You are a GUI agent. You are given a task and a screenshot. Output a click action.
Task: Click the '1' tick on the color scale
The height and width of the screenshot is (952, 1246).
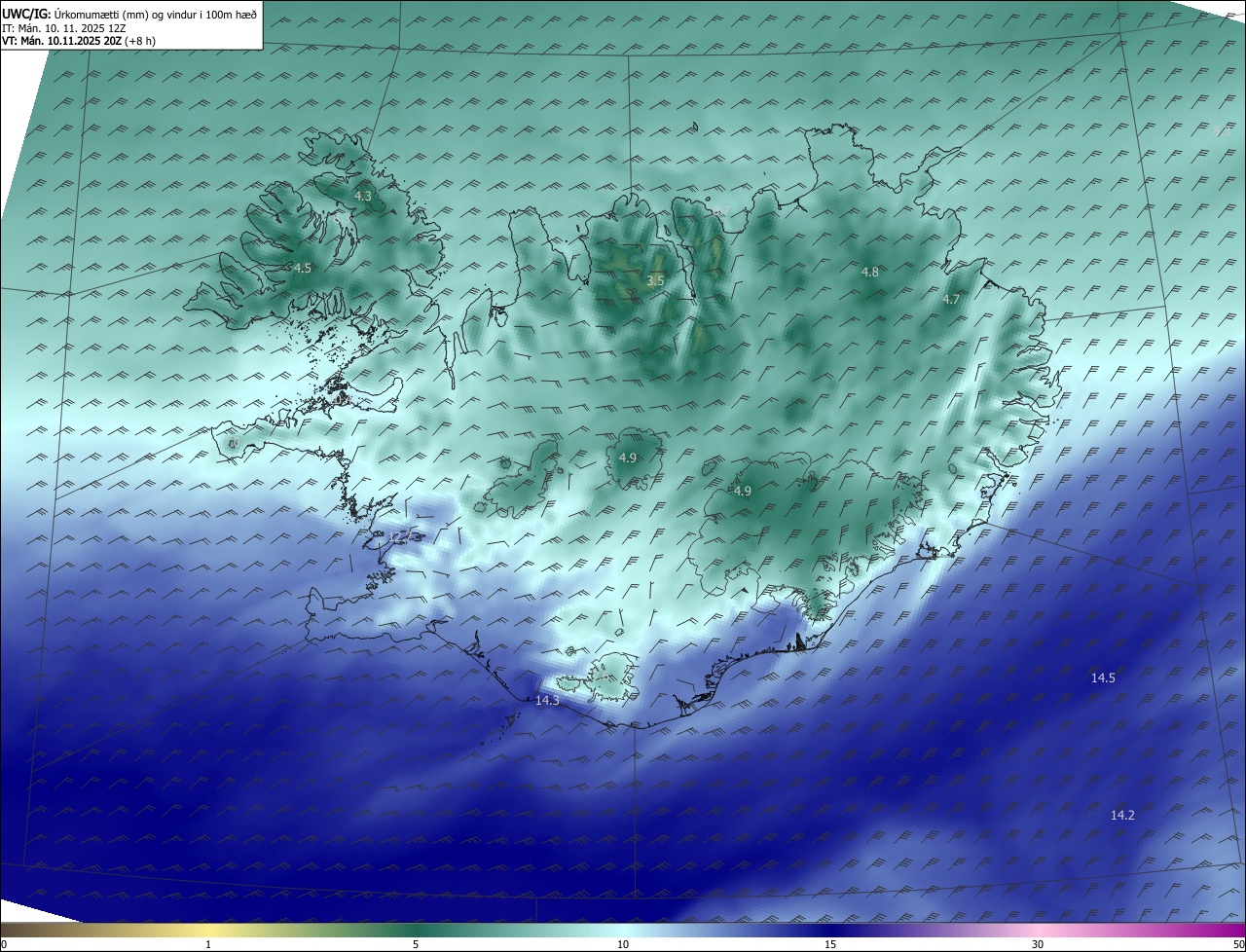[x=208, y=944]
